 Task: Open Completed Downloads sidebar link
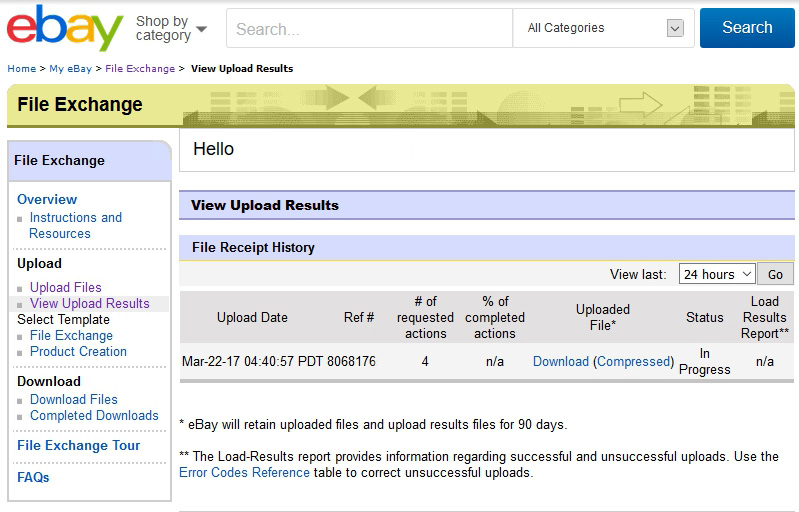tap(94, 416)
